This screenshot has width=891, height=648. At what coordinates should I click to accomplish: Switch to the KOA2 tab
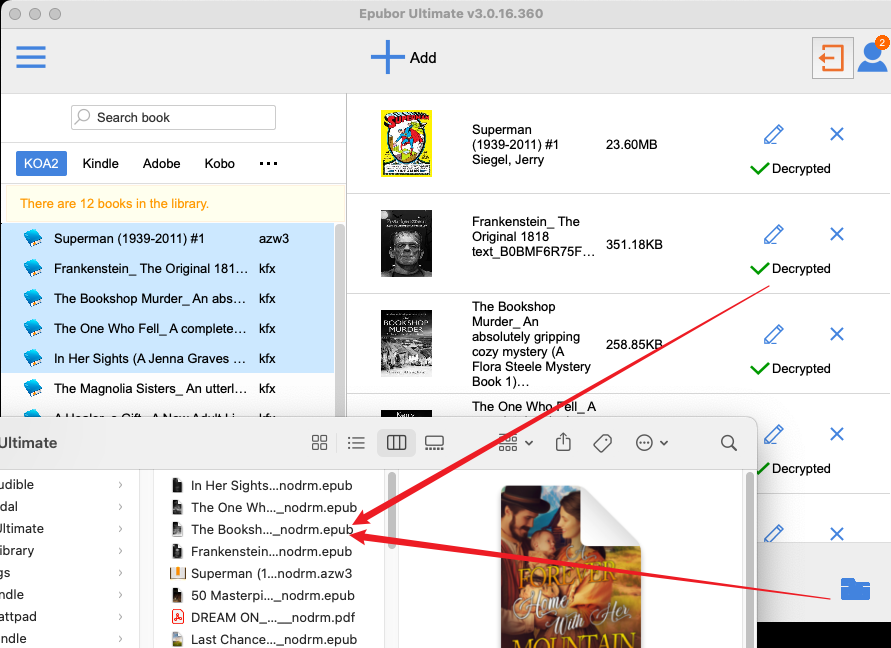point(41,163)
